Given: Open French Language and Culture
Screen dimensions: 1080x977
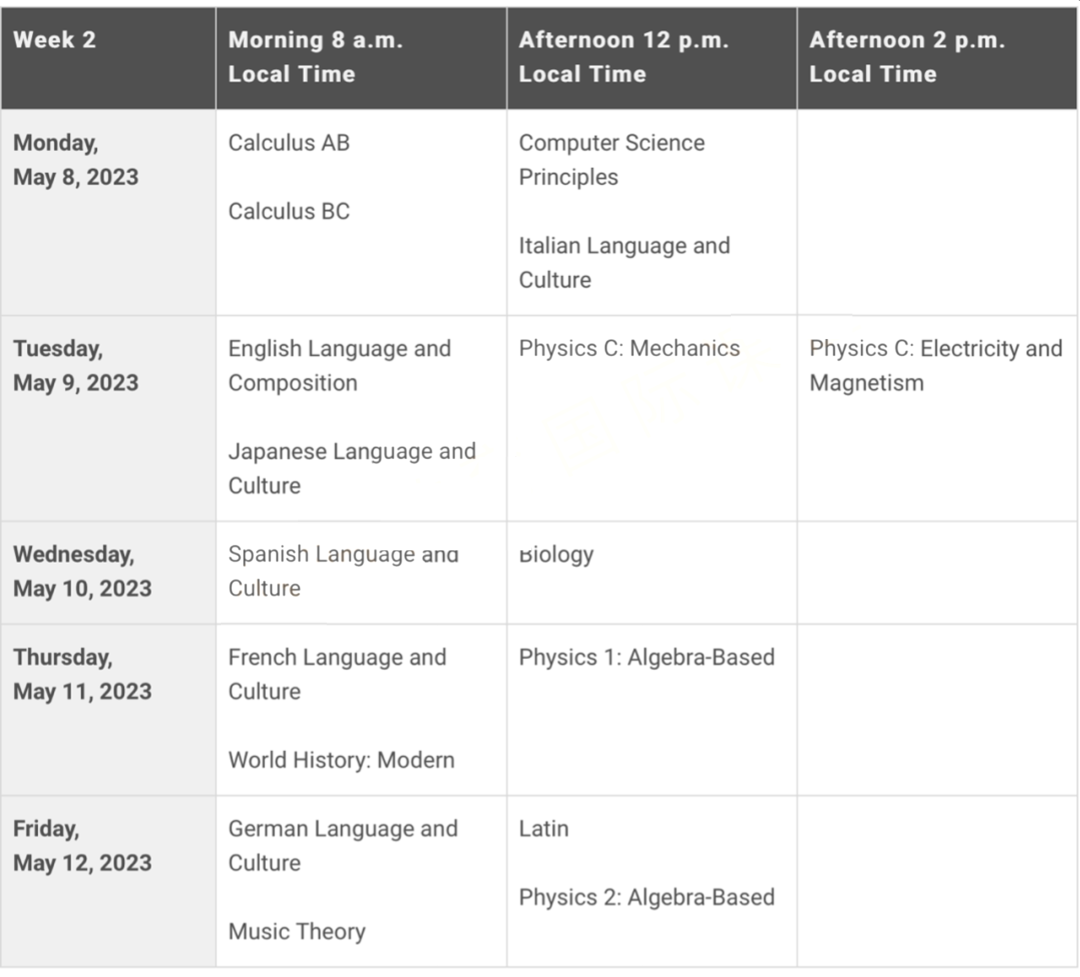Looking at the screenshot, I should click(x=337, y=674).
